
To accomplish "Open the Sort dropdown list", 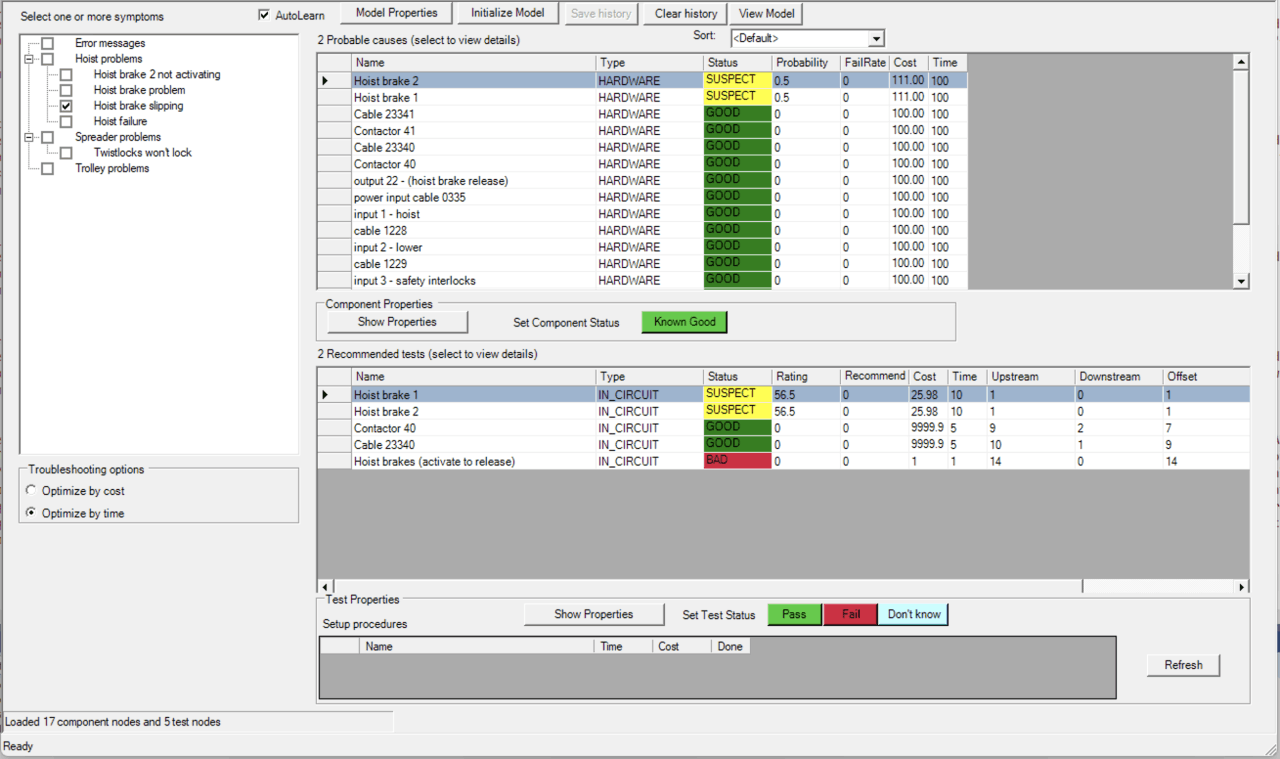I will [876, 38].
